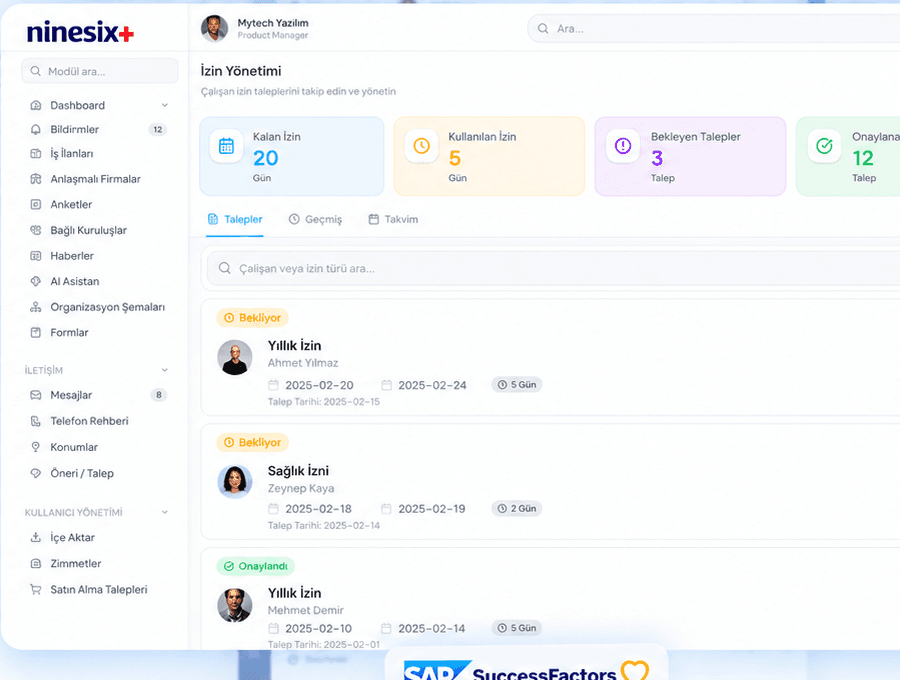Screen dimensions: 900x680
Task: Open the Zimmetler icon
Action: [36, 564]
